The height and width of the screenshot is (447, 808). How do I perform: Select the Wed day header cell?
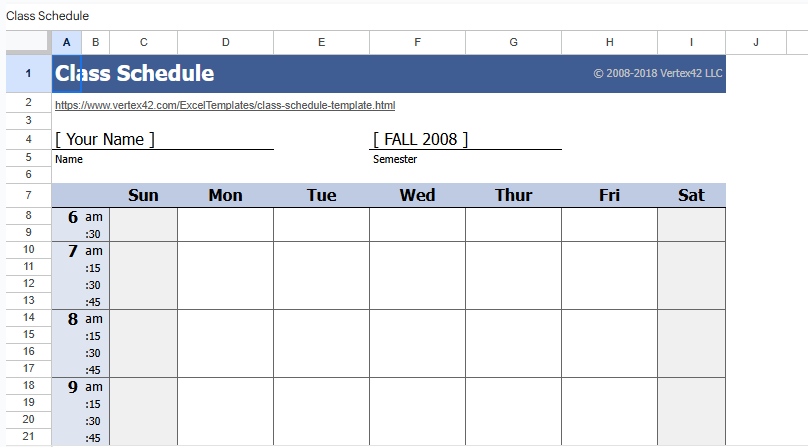pyautogui.click(x=417, y=196)
